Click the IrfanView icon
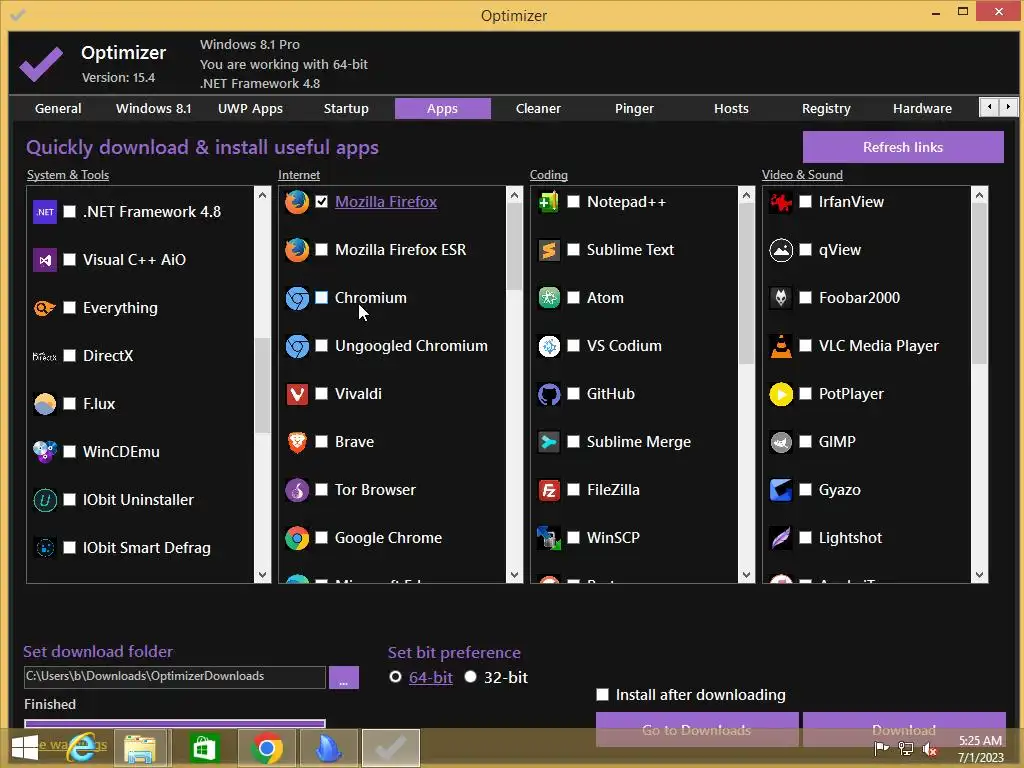This screenshot has width=1024, height=768. click(781, 202)
